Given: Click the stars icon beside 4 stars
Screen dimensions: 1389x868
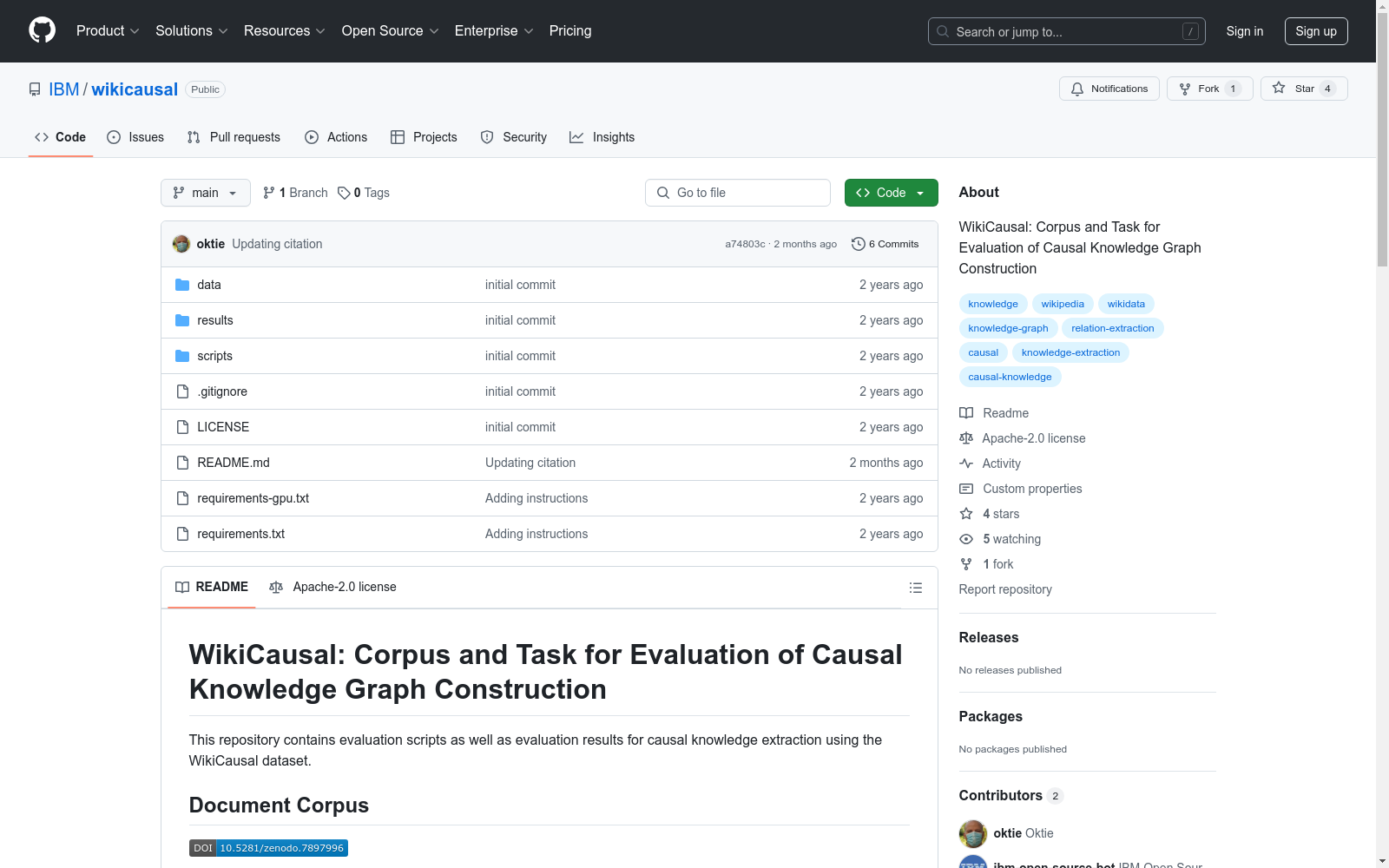Looking at the screenshot, I should (966, 514).
